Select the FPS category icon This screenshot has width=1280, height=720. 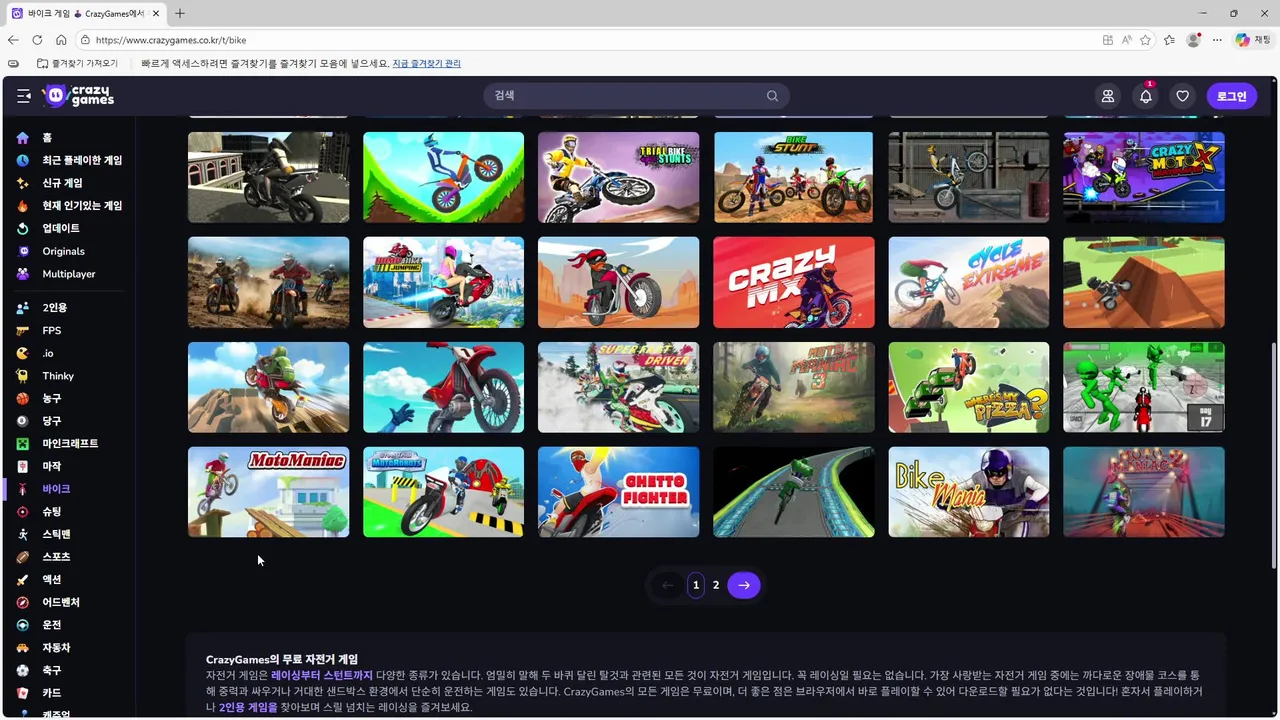pyautogui.click(x=23, y=330)
